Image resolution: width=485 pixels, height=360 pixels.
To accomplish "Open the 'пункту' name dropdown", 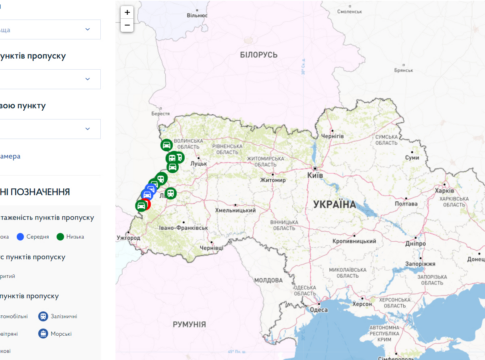I will coord(50,129).
